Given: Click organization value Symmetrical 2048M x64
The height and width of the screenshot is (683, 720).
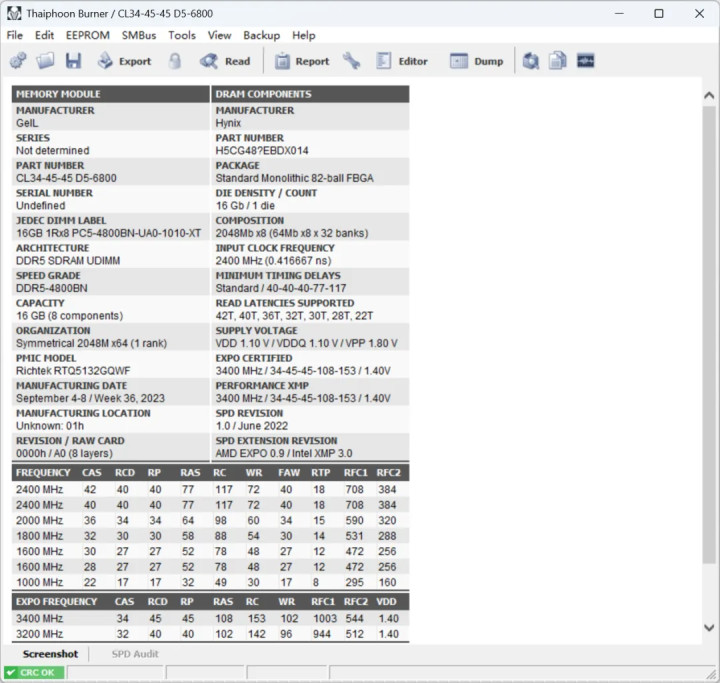Looking at the screenshot, I should (91, 344).
